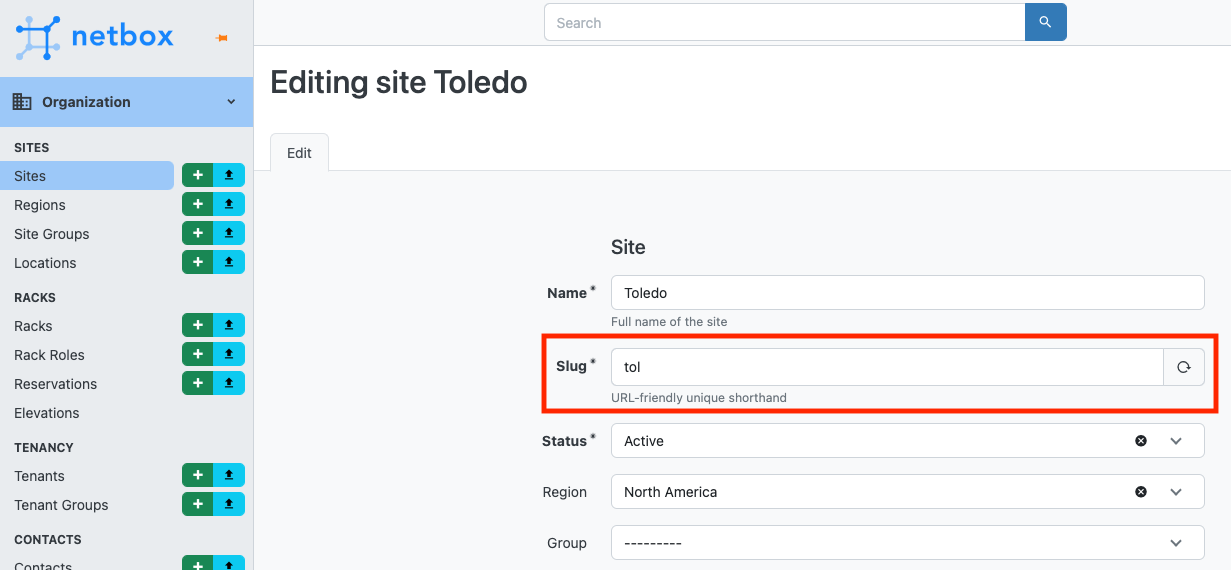Click import icon beside Rack Roles

(229, 355)
